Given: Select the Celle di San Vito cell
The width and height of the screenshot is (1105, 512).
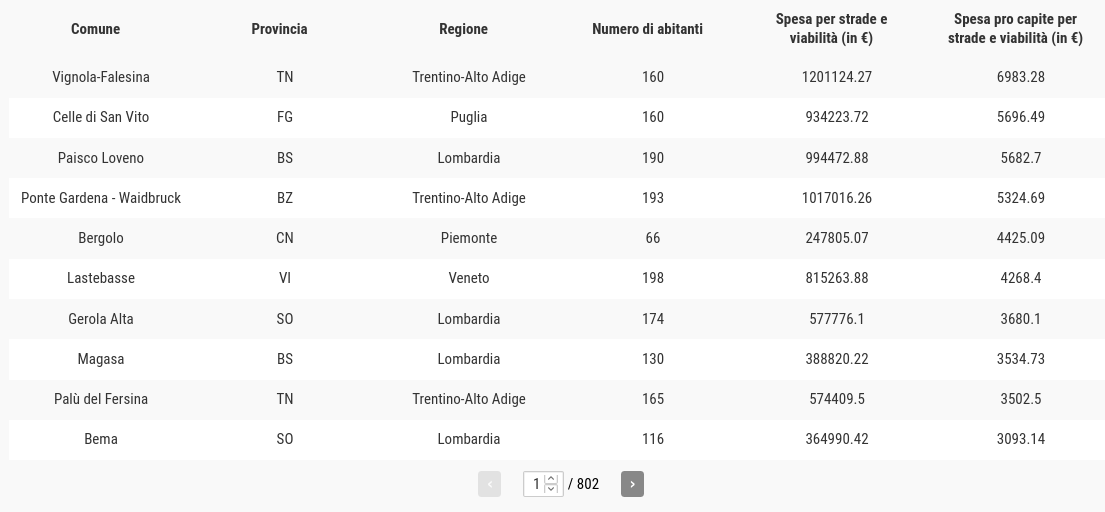Looking at the screenshot, I should pyautogui.click(x=101, y=117).
